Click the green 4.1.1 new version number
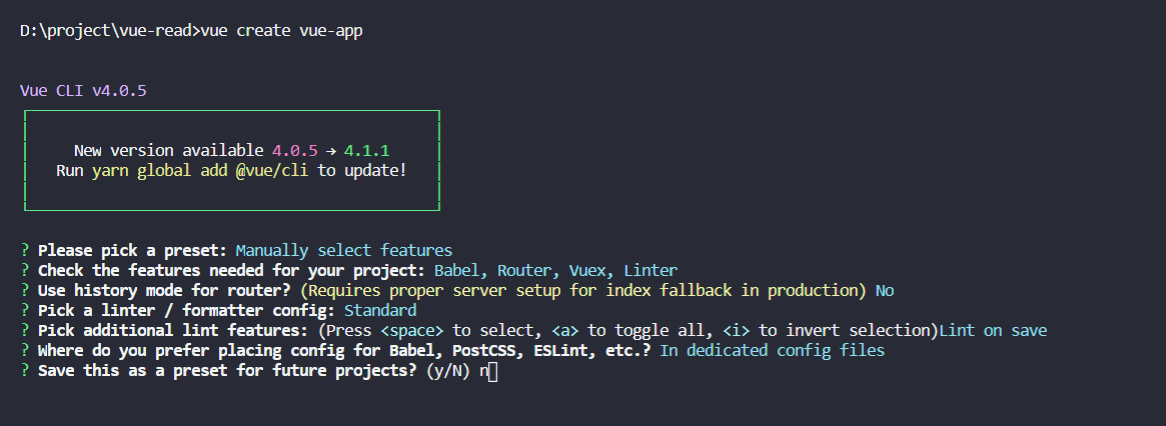Image resolution: width=1166 pixels, height=426 pixels. [x=366, y=150]
